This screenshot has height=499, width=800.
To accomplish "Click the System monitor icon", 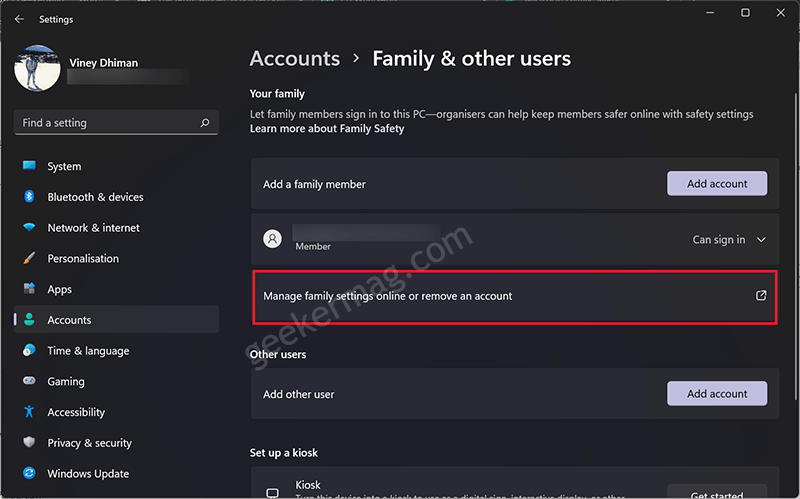I will [29, 166].
